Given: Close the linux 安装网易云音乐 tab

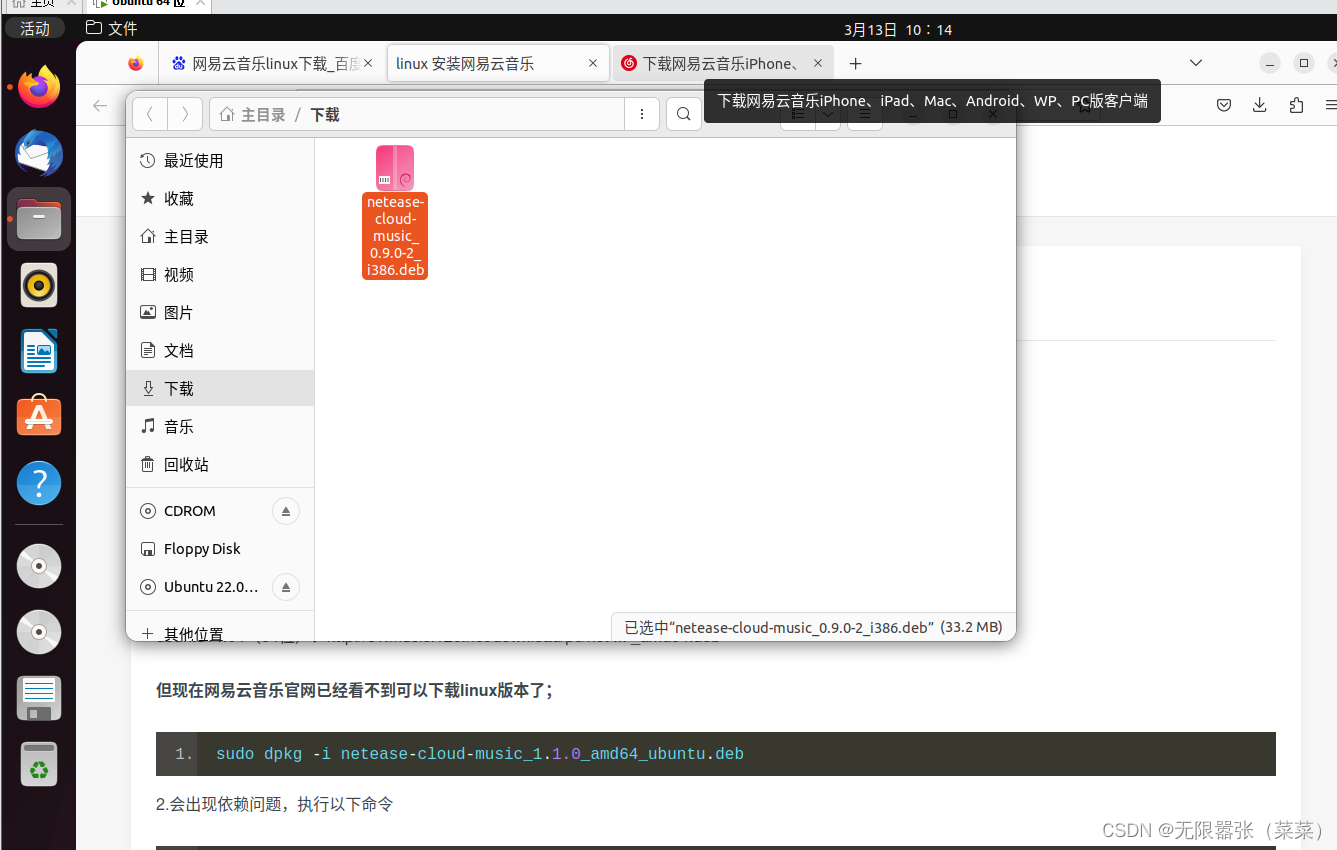Looking at the screenshot, I should 593,63.
